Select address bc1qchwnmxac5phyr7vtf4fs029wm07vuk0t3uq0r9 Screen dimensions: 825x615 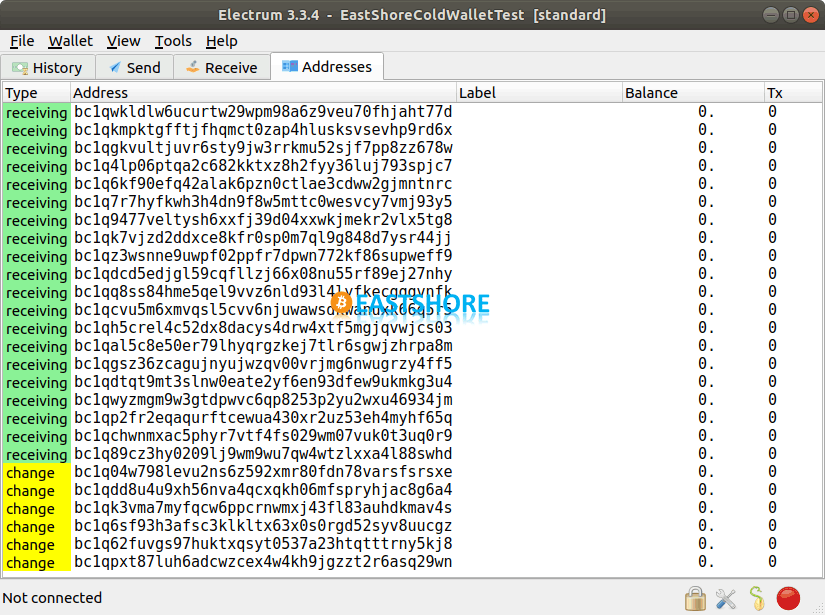(x=263, y=436)
